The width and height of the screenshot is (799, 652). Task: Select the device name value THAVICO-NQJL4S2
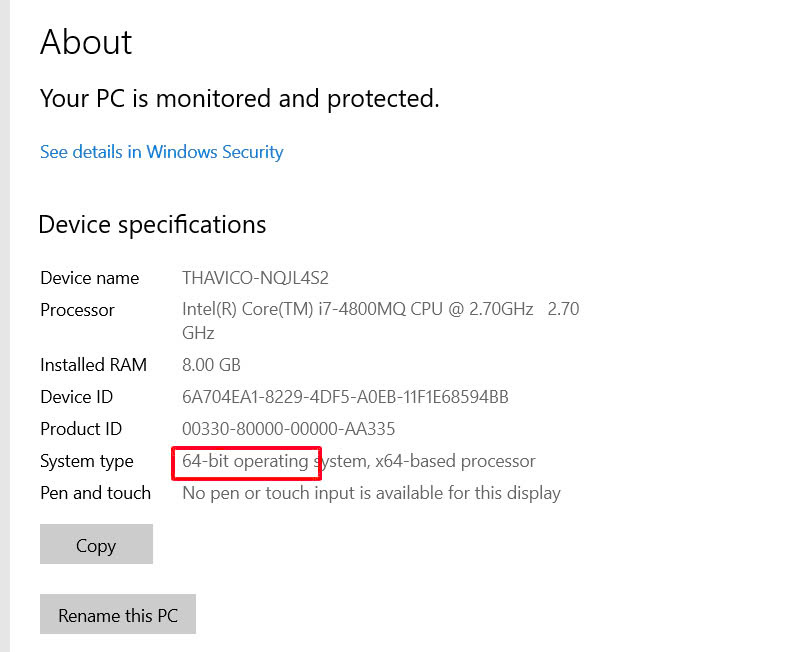click(255, 278)
